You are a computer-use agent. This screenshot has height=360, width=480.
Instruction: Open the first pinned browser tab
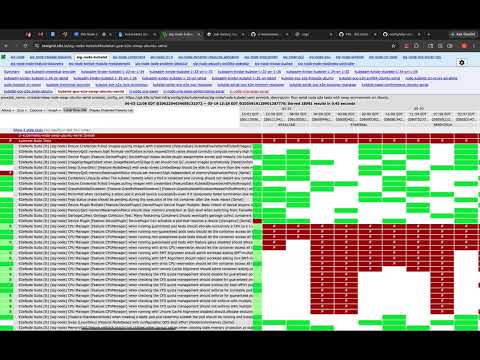(28, 34)
